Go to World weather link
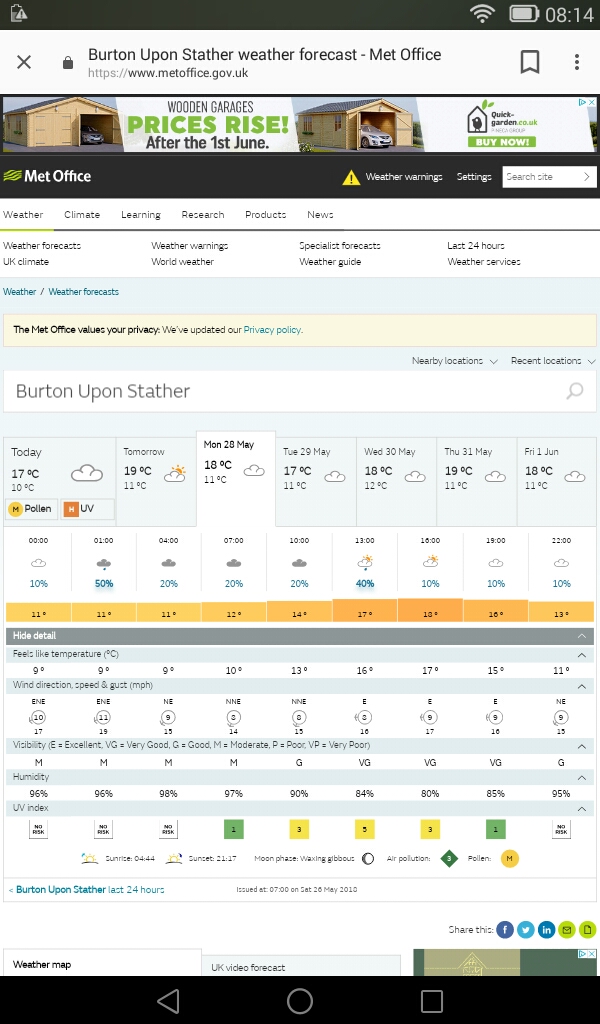This screenshot has height=1024, width=600. 182,261
